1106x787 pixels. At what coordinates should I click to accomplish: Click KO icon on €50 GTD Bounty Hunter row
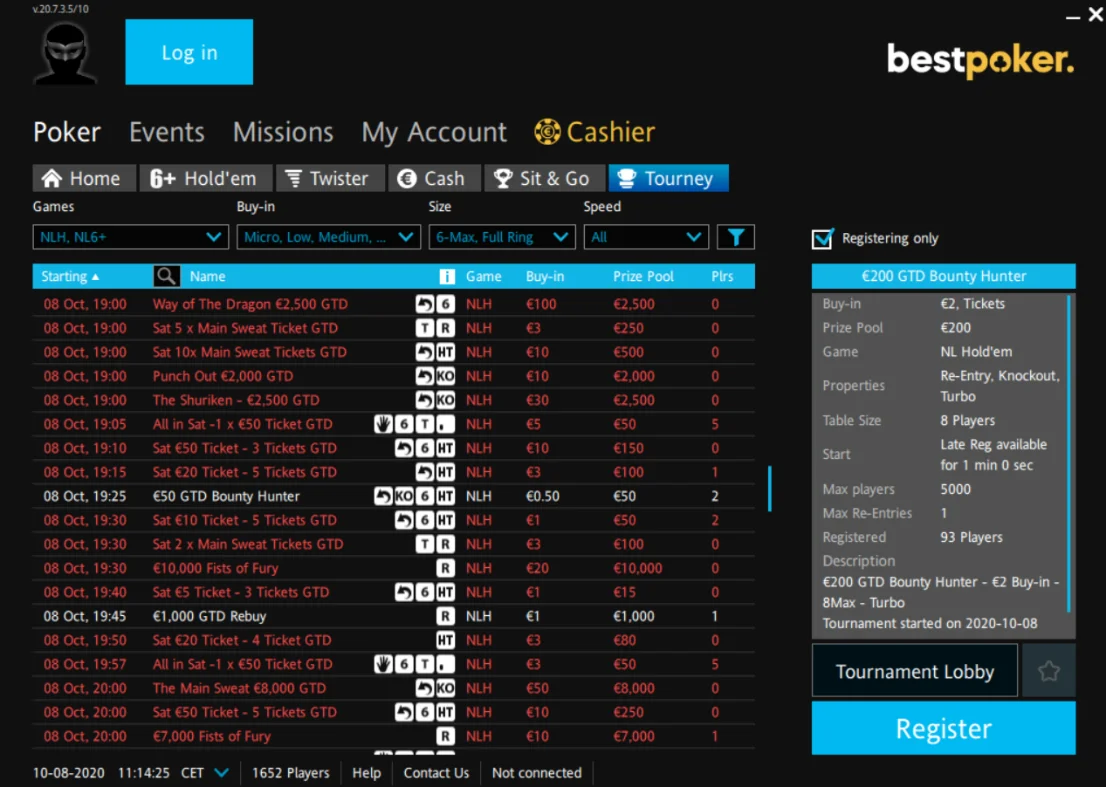click(403, 496)
